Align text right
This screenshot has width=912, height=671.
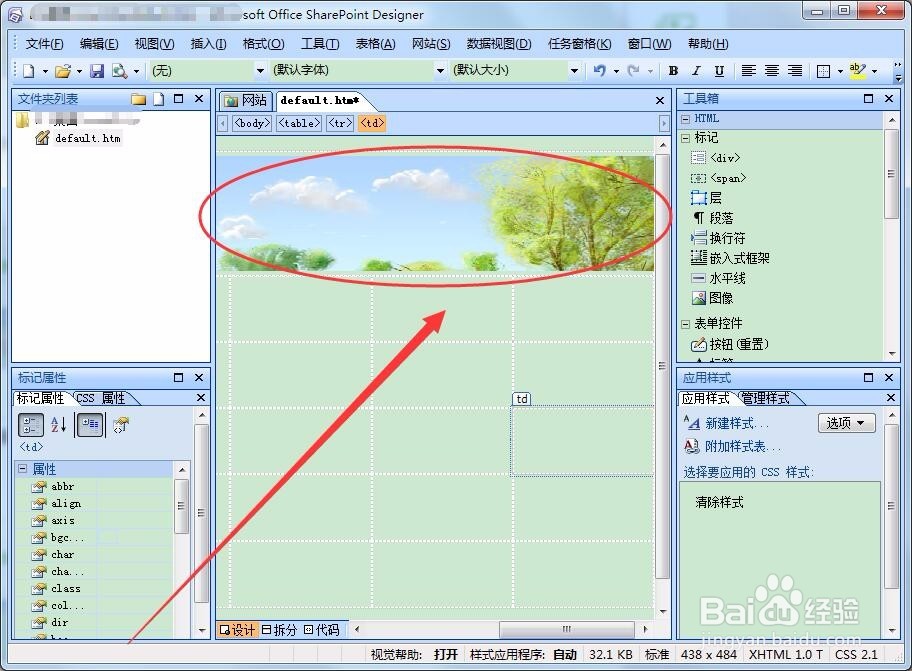(x=795, y=71)
